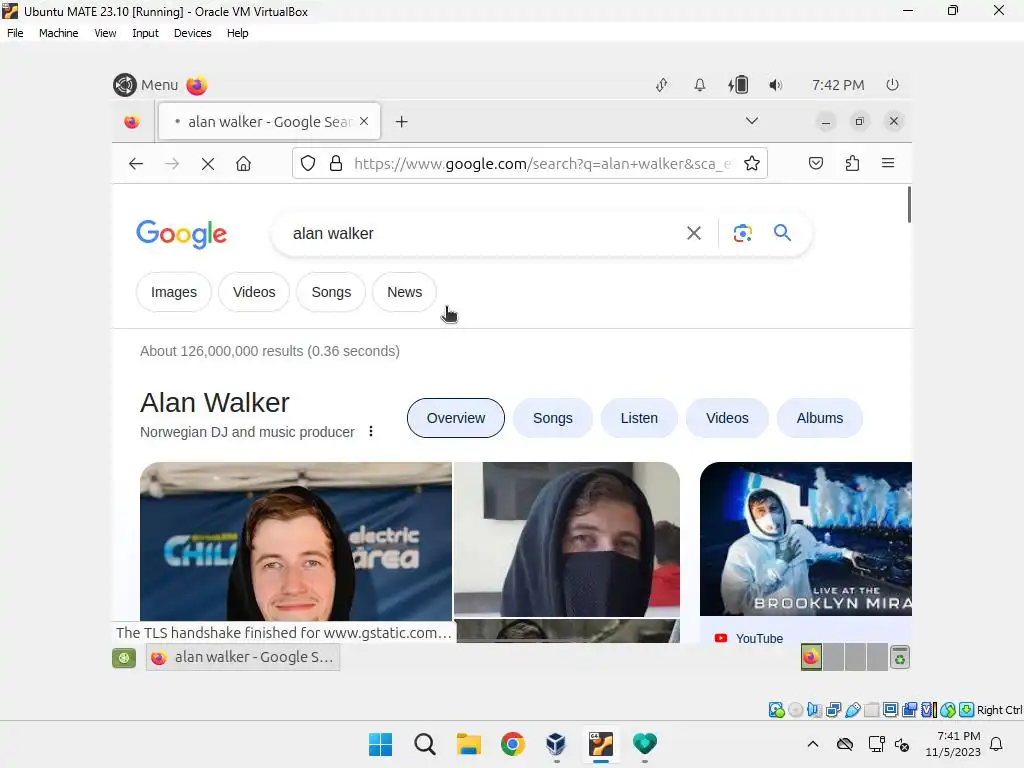Filter results by Images
The width and height of the screenshot is (1024, 768).
(174, 292)
